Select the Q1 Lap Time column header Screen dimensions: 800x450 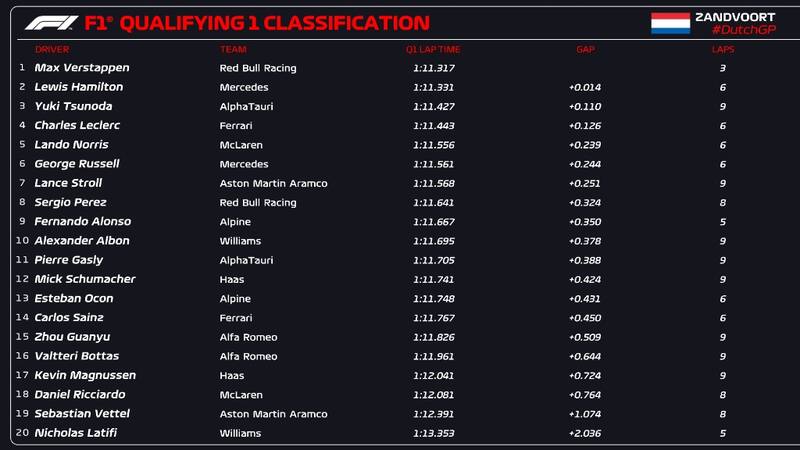coord(432,49)
